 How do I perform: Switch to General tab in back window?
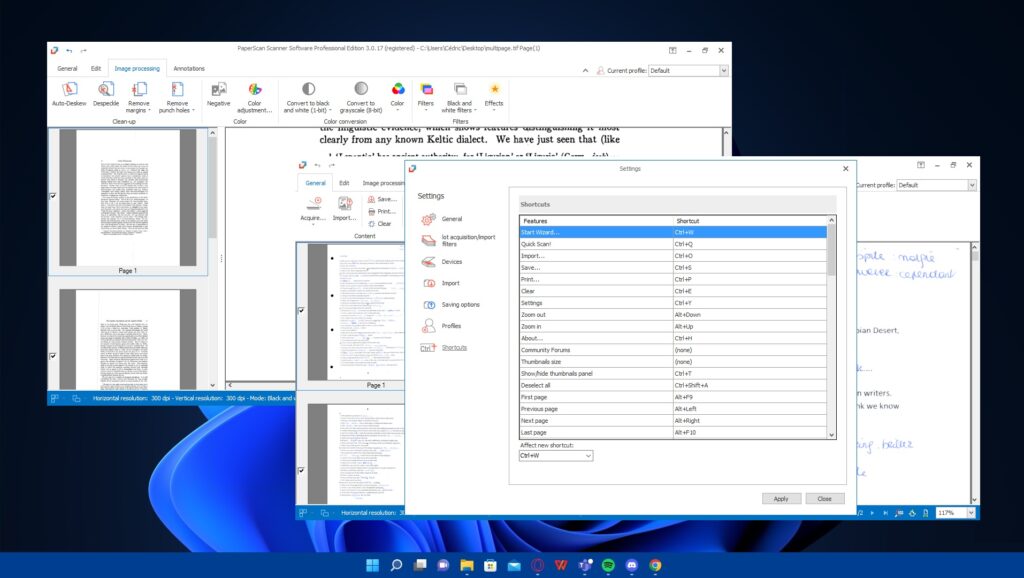click(x=67, y=69)
